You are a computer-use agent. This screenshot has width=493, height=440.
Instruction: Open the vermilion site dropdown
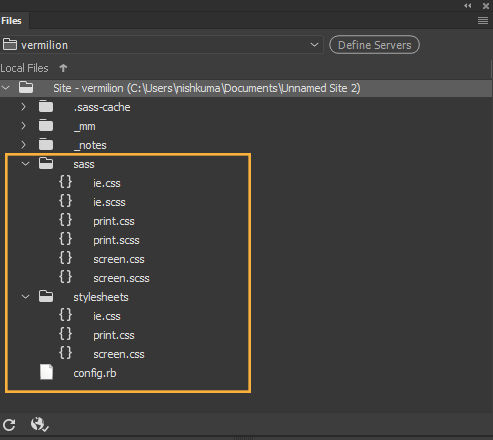(x=314, y=45)
